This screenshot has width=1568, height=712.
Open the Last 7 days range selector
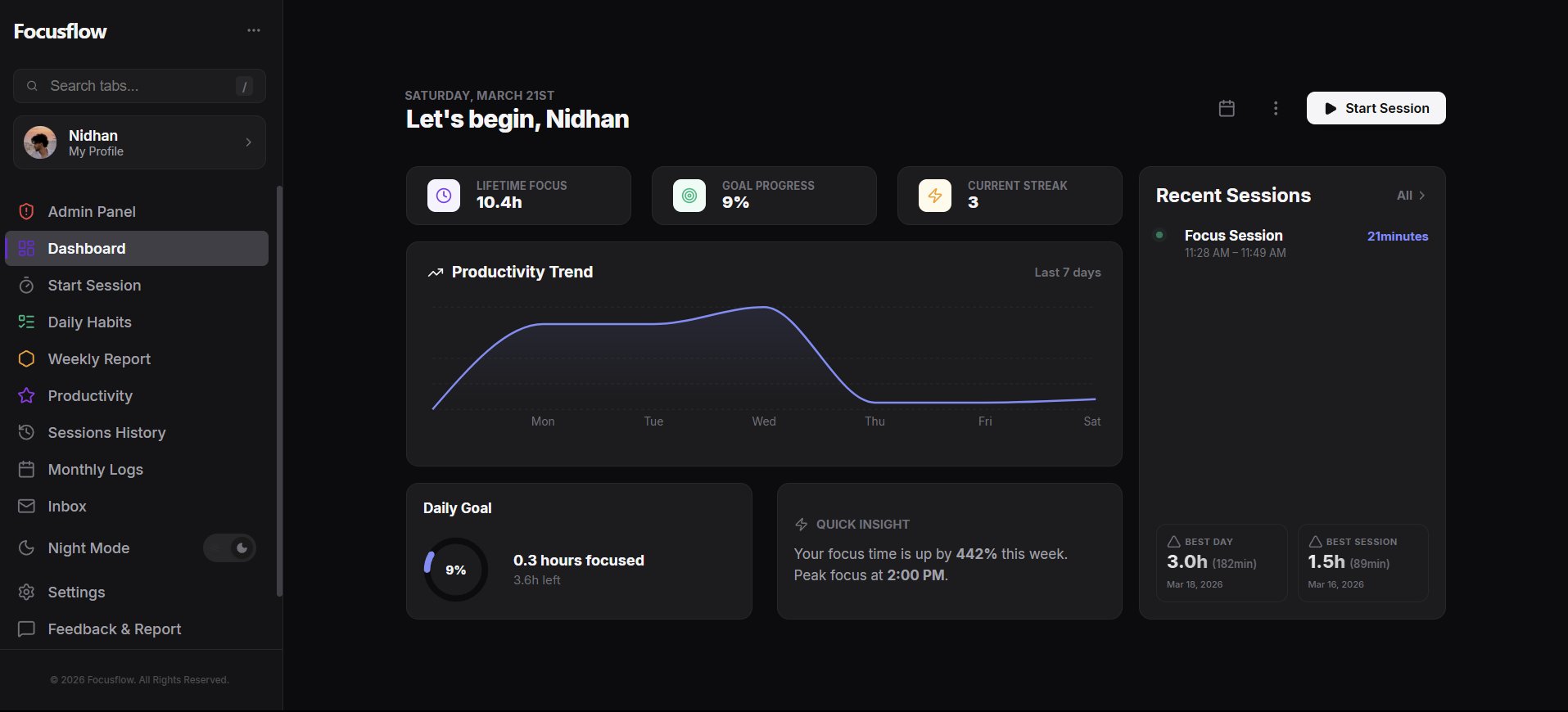click(x=1067, y=273)
